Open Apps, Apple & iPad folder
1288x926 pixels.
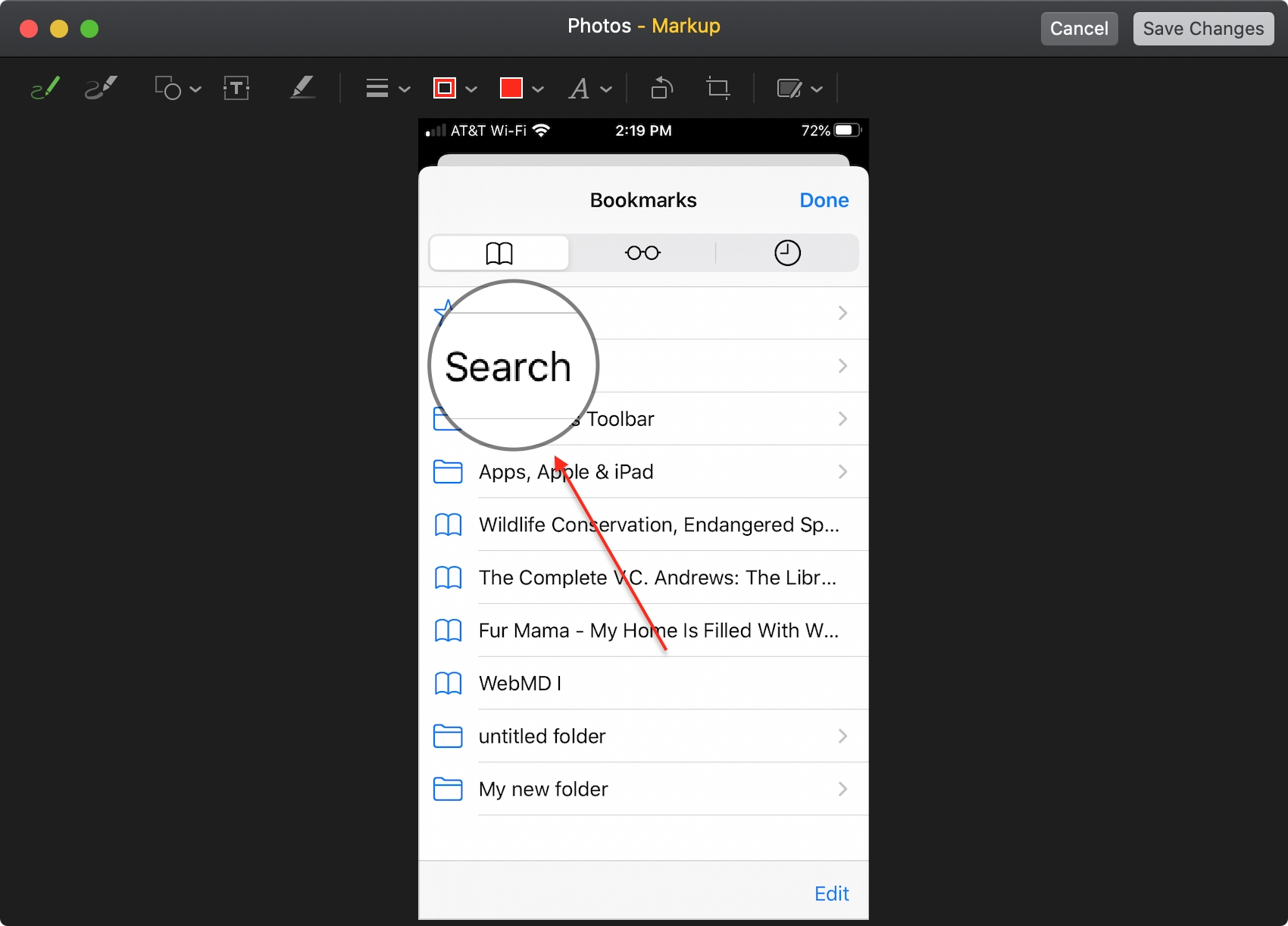[x=643, y=472]
